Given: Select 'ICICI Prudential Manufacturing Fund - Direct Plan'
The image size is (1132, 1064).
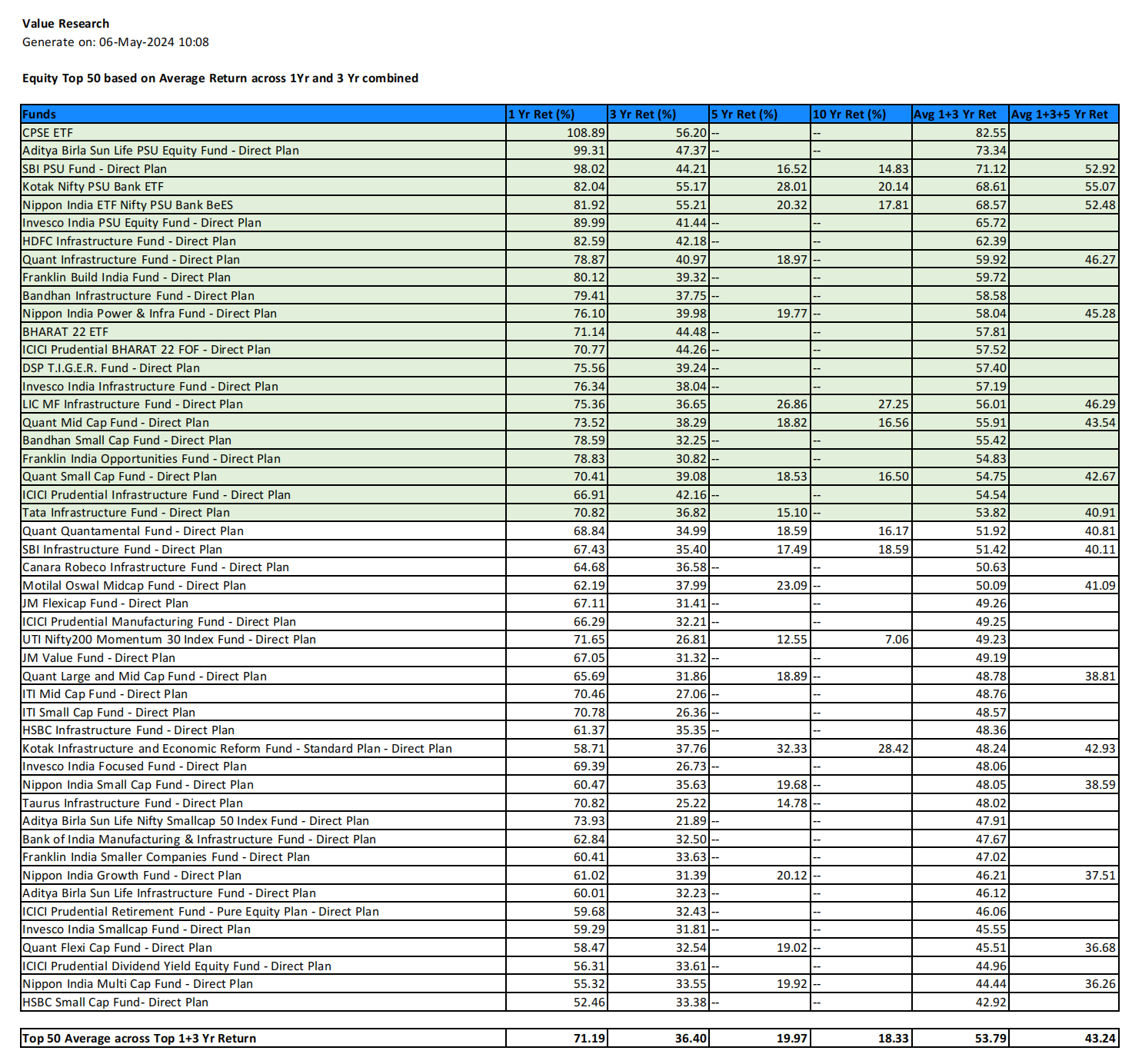Looking at the screenshot, I should point(159,622).
